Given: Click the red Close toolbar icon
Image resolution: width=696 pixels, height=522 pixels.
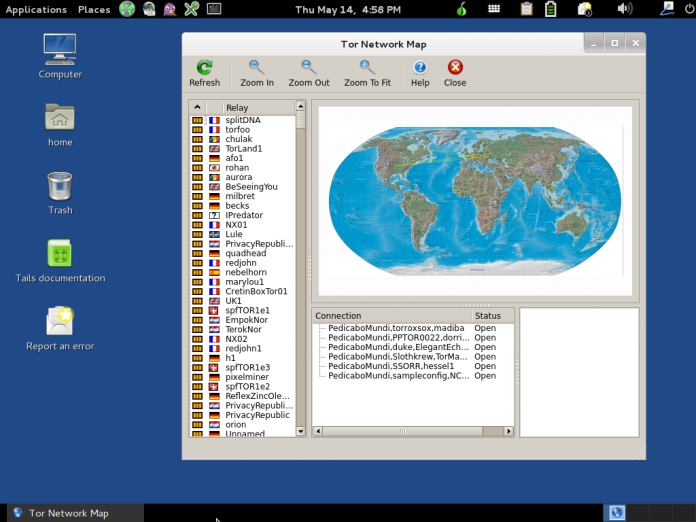Looking at the screenshot, I should 455,67.
